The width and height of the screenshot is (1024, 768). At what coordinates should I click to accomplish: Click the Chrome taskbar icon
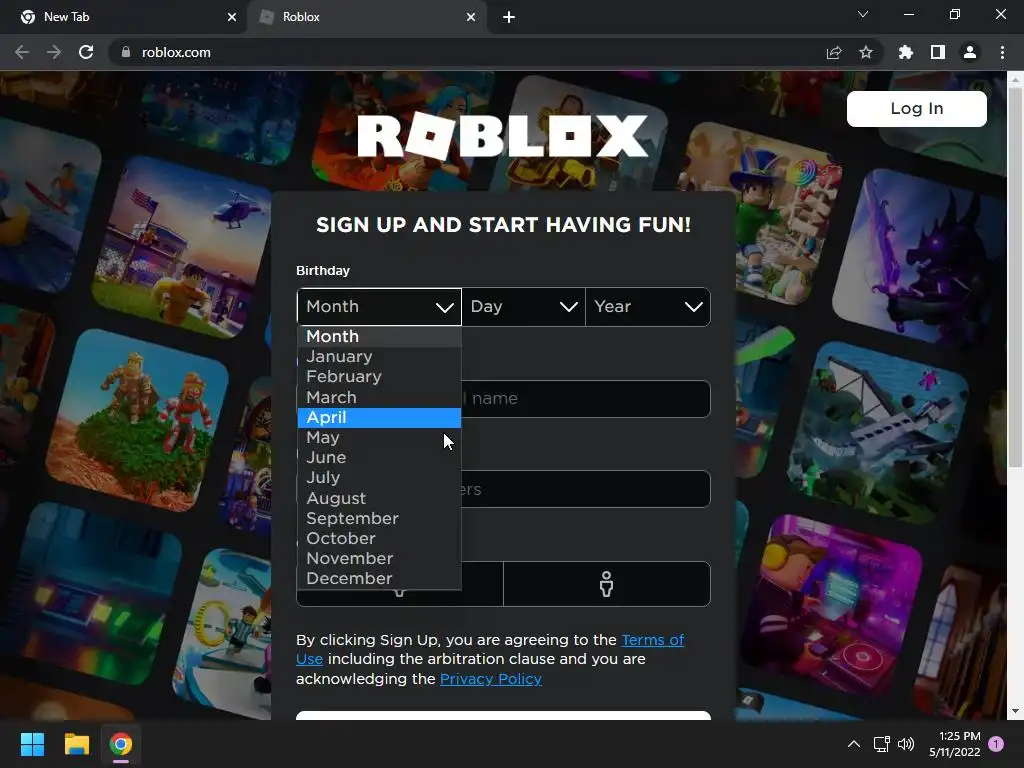(121, 744)
